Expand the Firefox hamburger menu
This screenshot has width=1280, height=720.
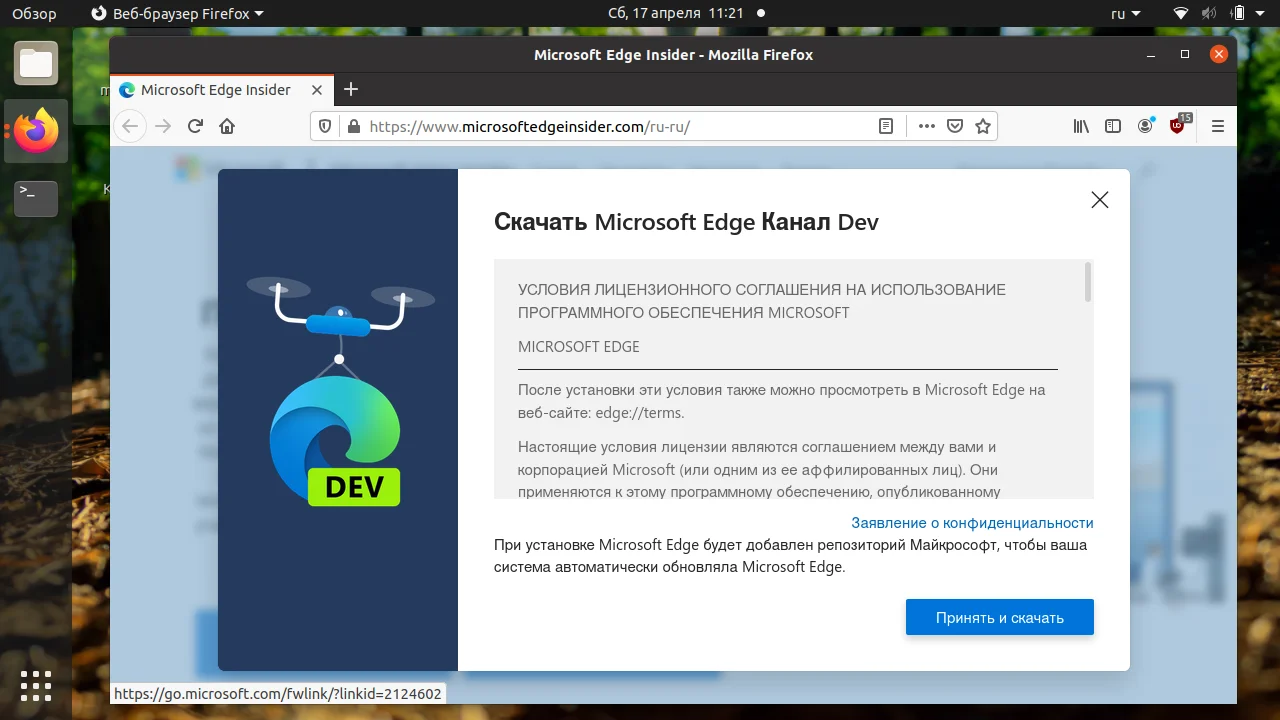pyautogui.click(x=1217, y=126)
